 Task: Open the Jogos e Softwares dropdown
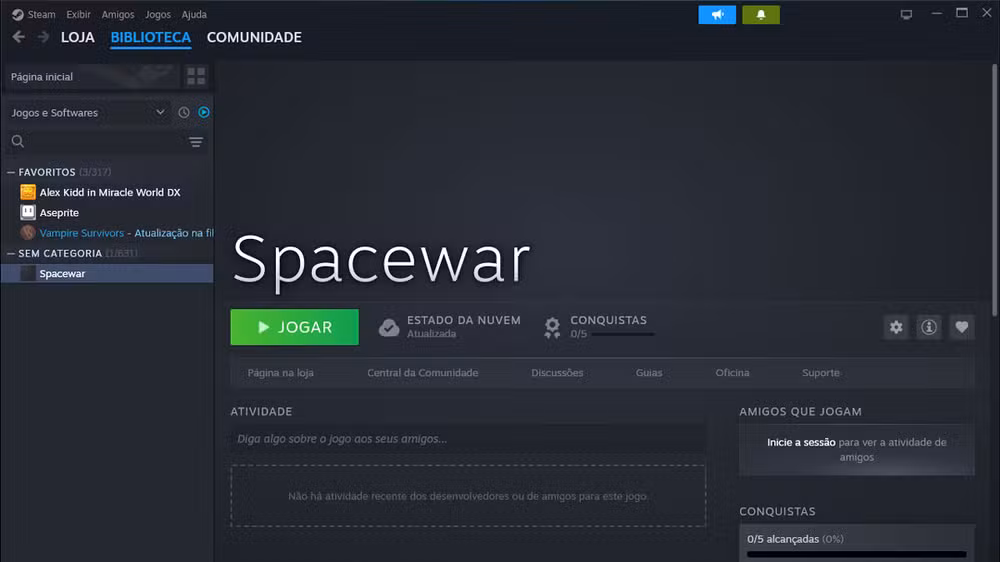88,112
